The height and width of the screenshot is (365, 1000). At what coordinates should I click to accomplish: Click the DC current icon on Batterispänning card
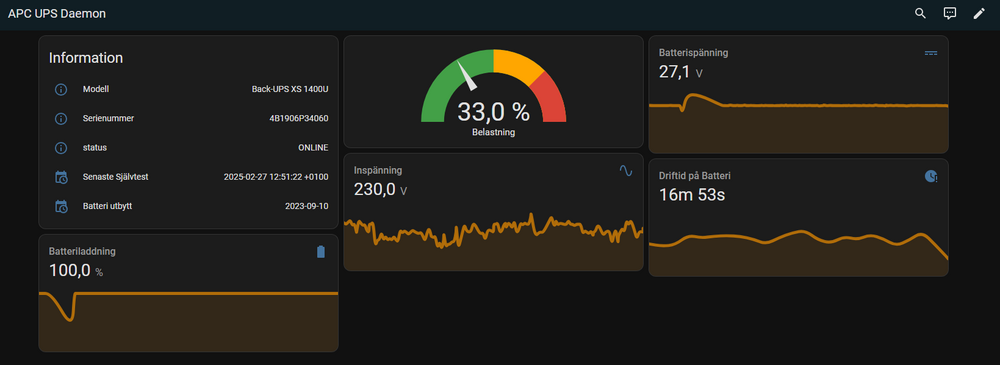(x=931, y=53)
